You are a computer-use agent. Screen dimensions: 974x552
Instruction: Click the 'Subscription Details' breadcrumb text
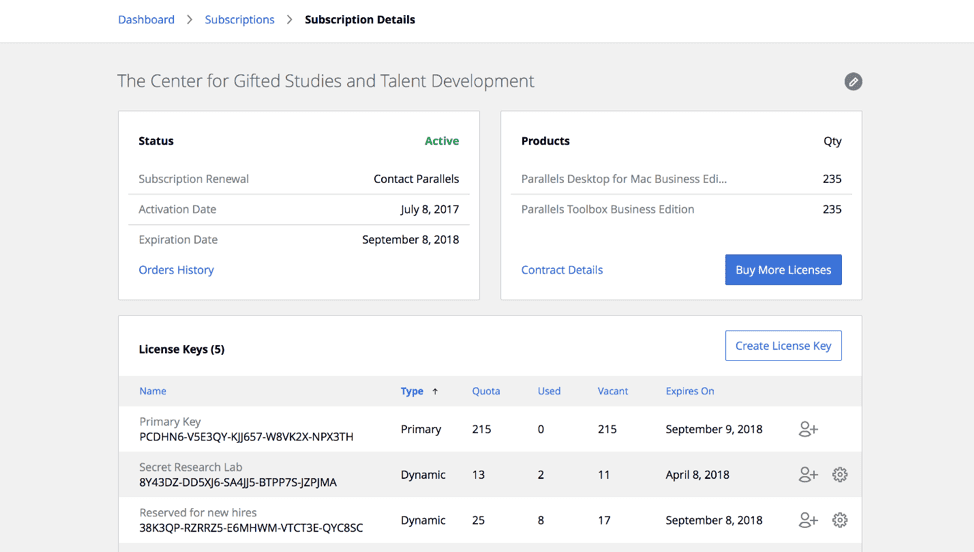tap(360, 19)
